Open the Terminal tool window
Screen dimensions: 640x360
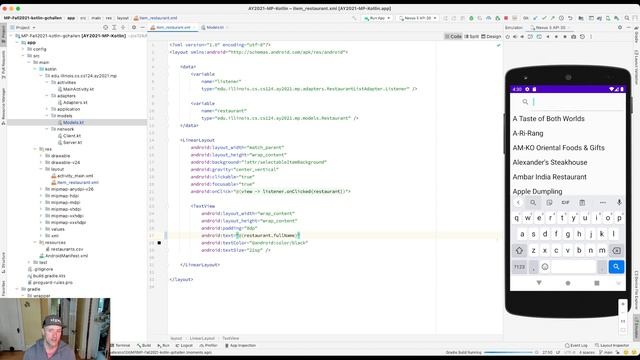tap(120, 345)
